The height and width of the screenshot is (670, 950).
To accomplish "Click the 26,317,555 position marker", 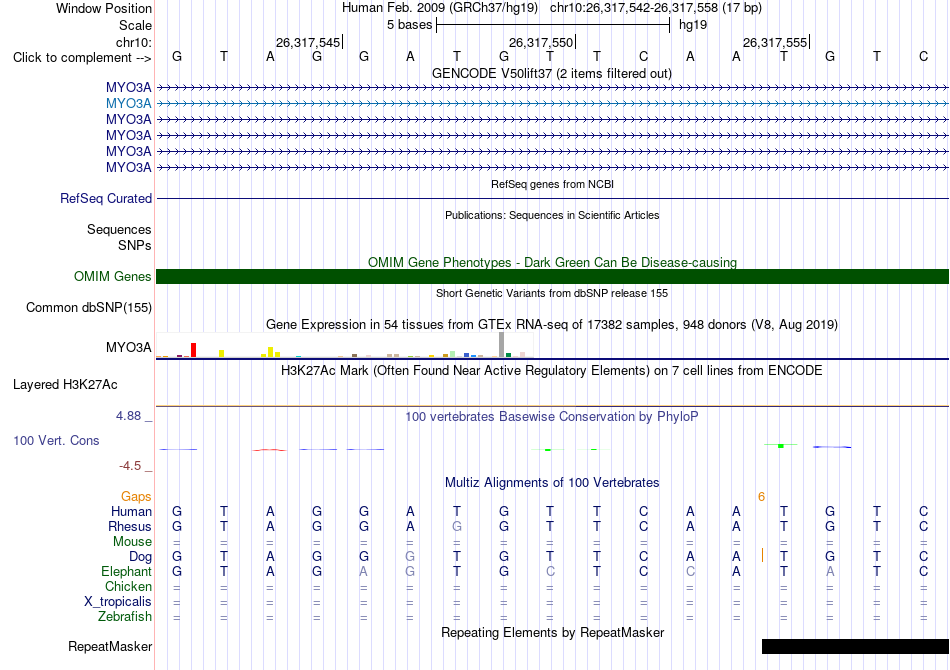I will click(776, 42).
